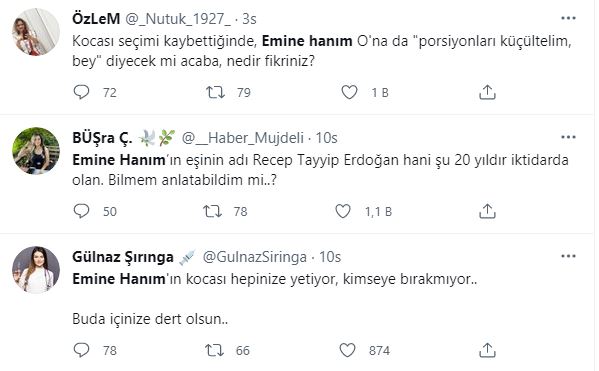Share Gülnaz Şırınga's tweet
The height and width of the screenshot is (371, 599).
(487, 350)
